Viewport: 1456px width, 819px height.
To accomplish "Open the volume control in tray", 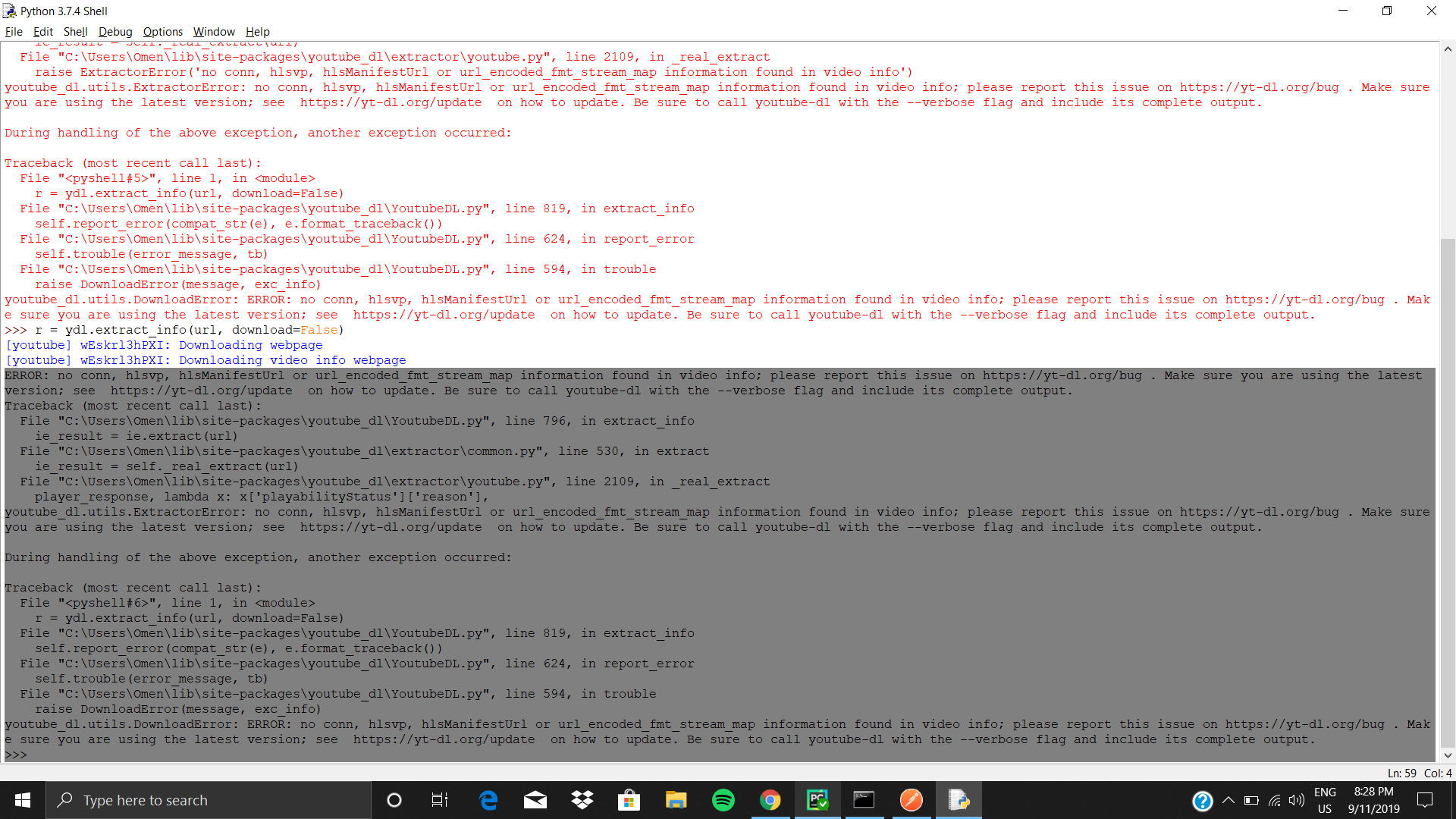I will (1297, 800).
